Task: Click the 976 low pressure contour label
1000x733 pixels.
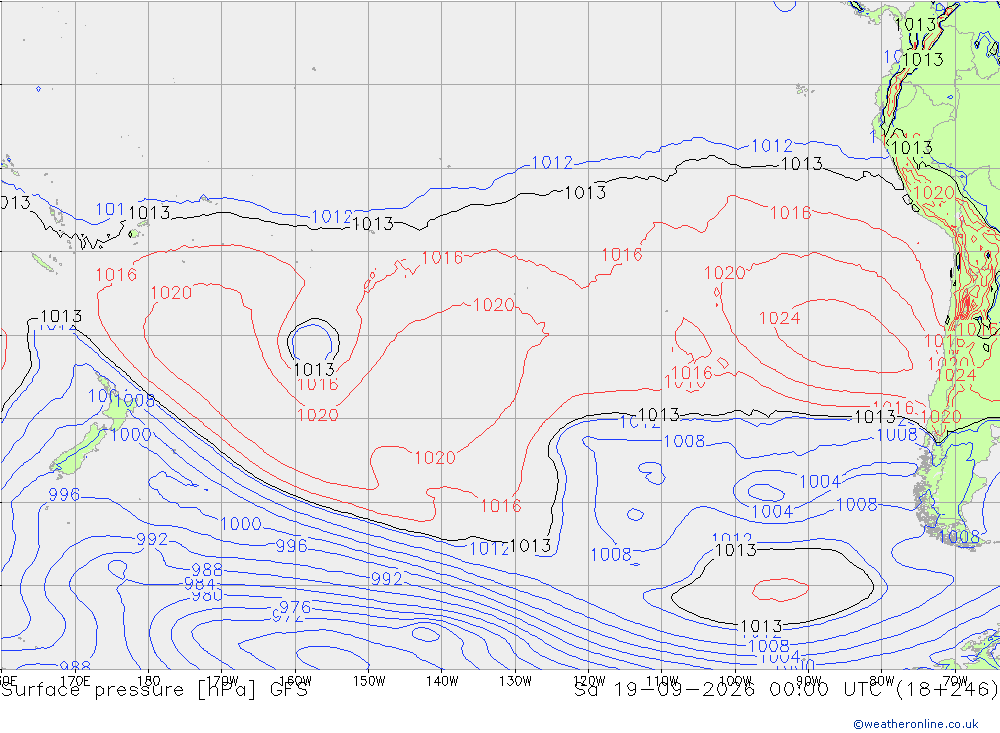Action: pos(295,607)
